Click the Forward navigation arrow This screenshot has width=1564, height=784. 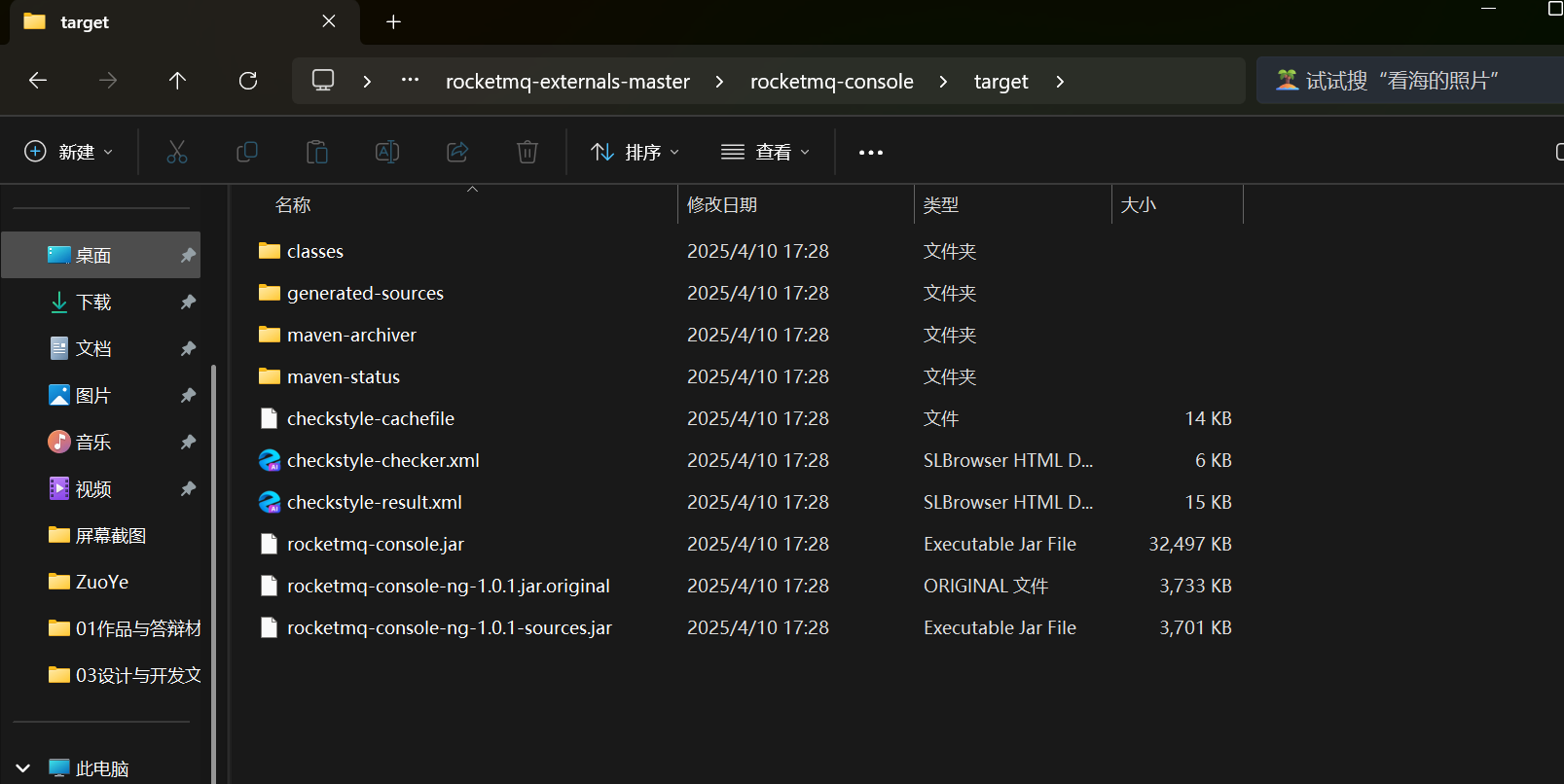coord(108,81)
